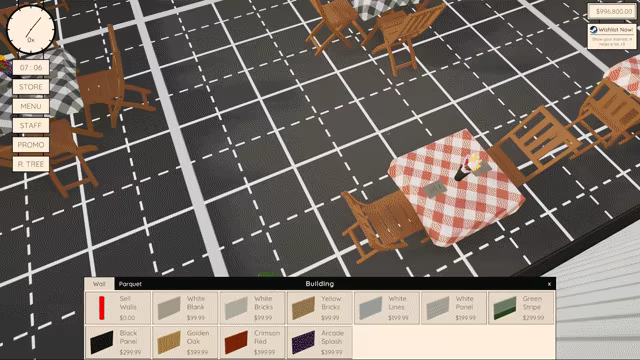Image resolution: width=640 pixels, height=360 pixels.
Task: Click the game speed clock dial
Action: pyautogui.click(x=31, y=29)
